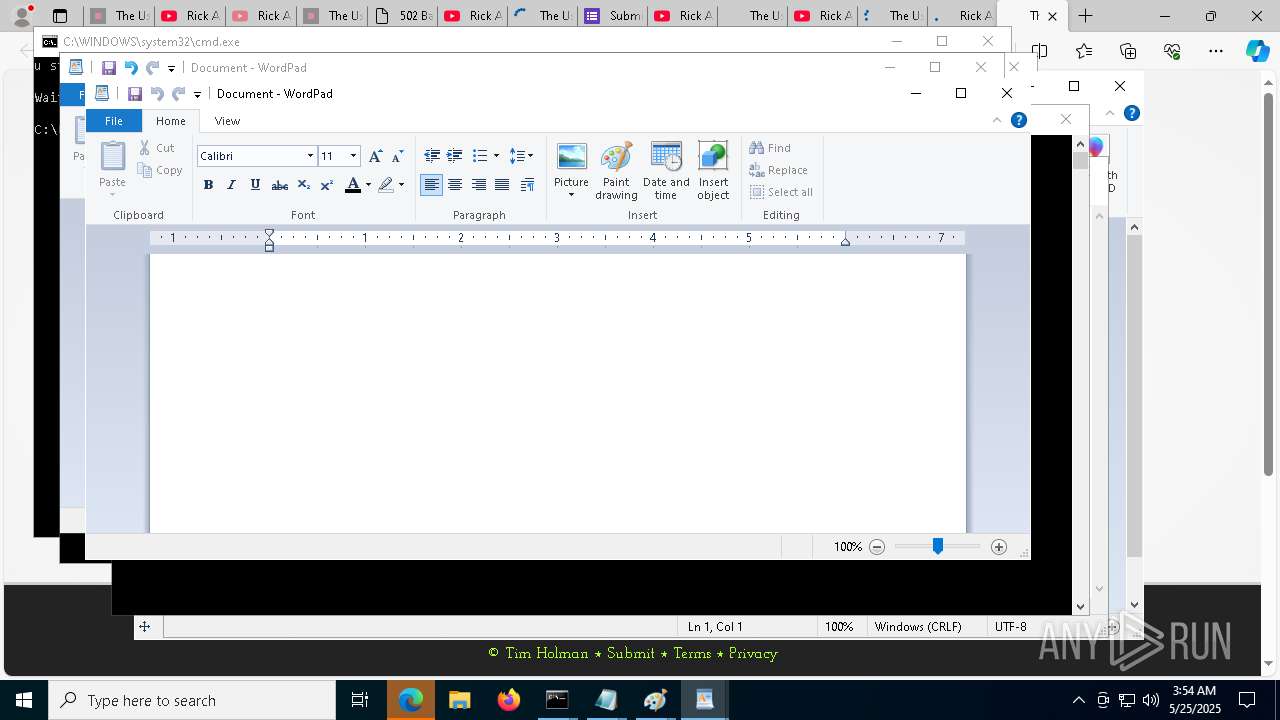The height and width of the screenshot is (720, 1280).
Task: Click the Tim Holman link
Action: point(547,653)
